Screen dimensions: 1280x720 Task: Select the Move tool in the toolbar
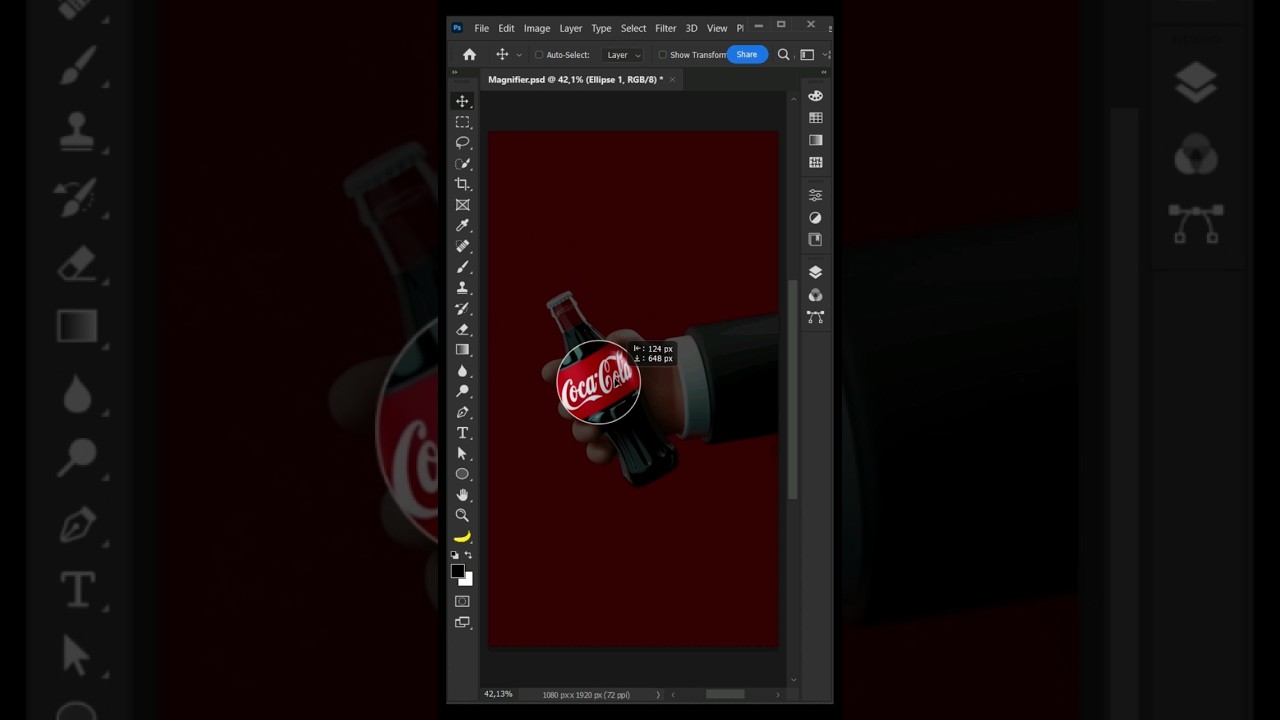[x=462, y=101]
